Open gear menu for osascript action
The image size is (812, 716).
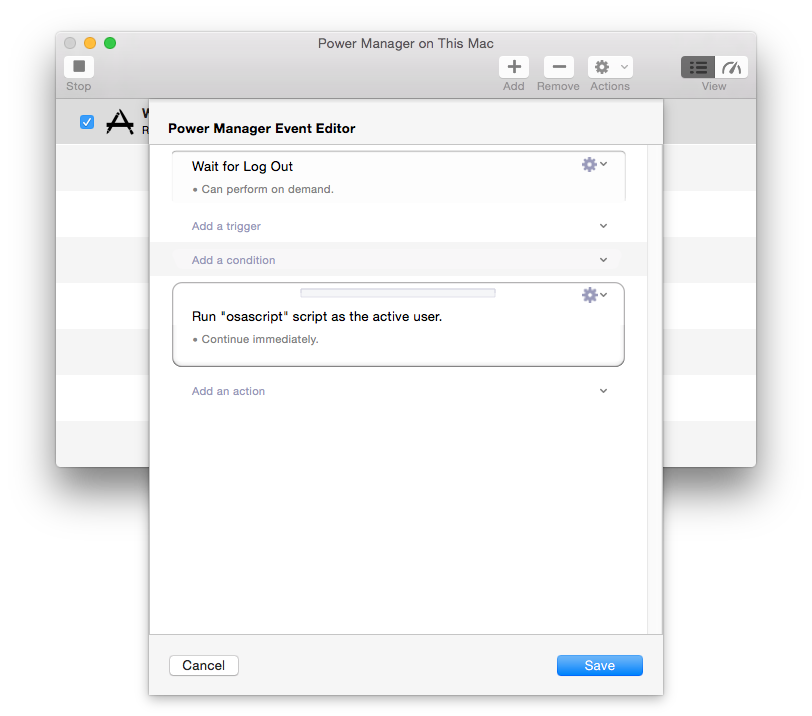click(594, 295)
